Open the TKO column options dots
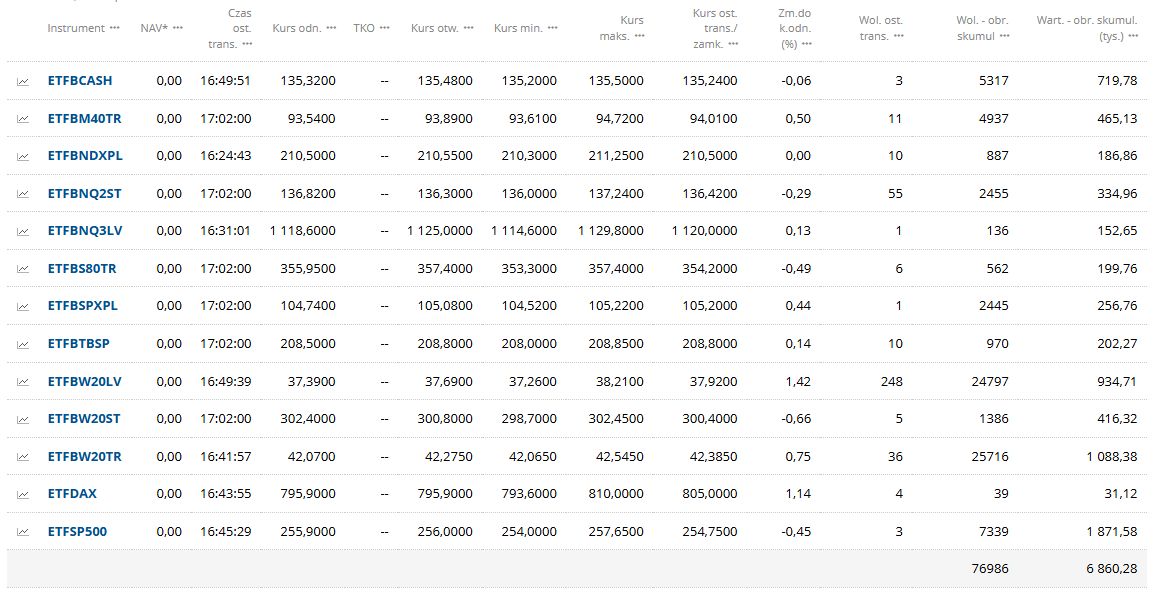 point(385,28)
